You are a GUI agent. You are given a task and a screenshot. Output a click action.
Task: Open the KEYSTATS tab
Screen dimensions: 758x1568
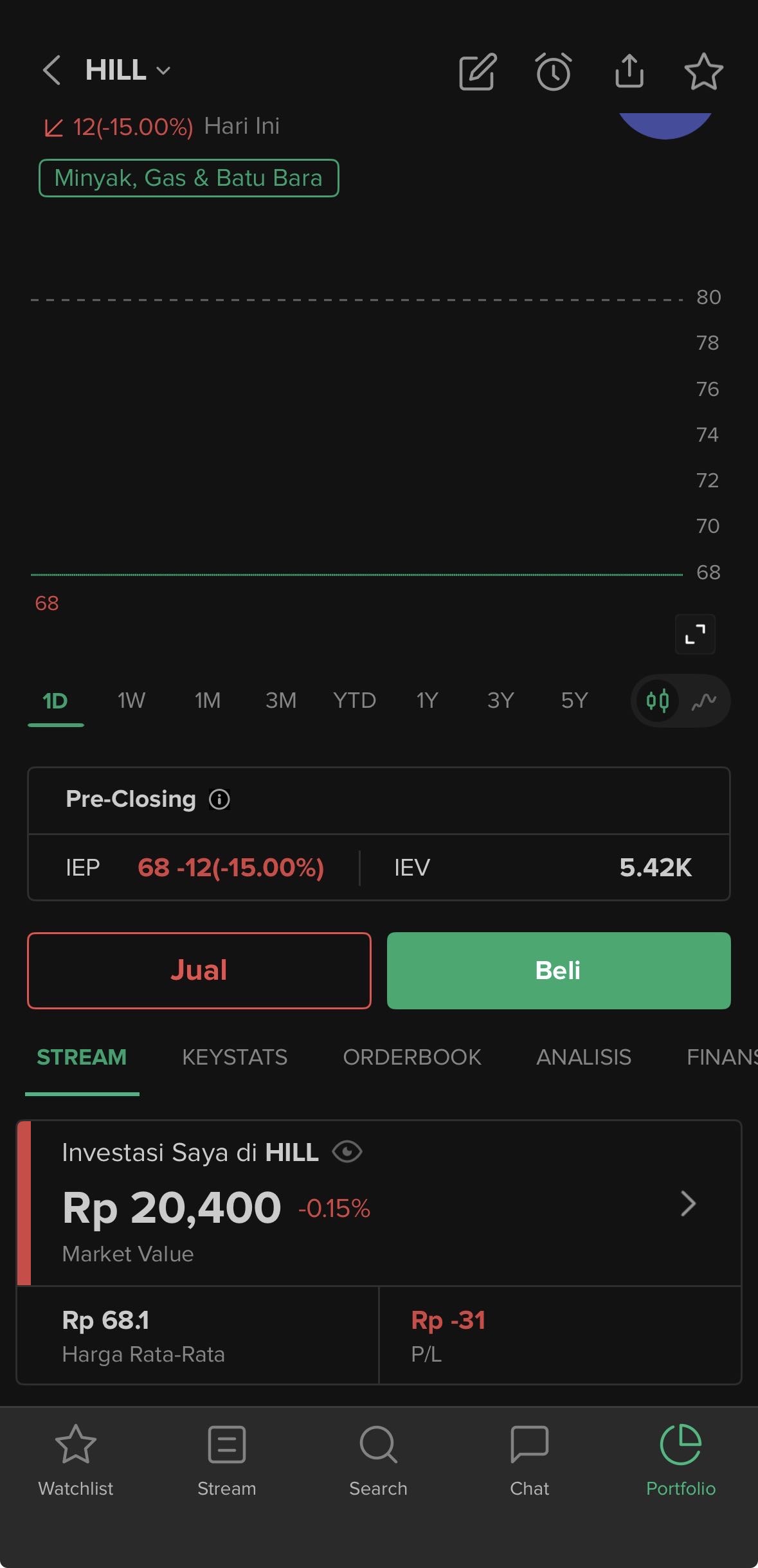click(235, 1057)
